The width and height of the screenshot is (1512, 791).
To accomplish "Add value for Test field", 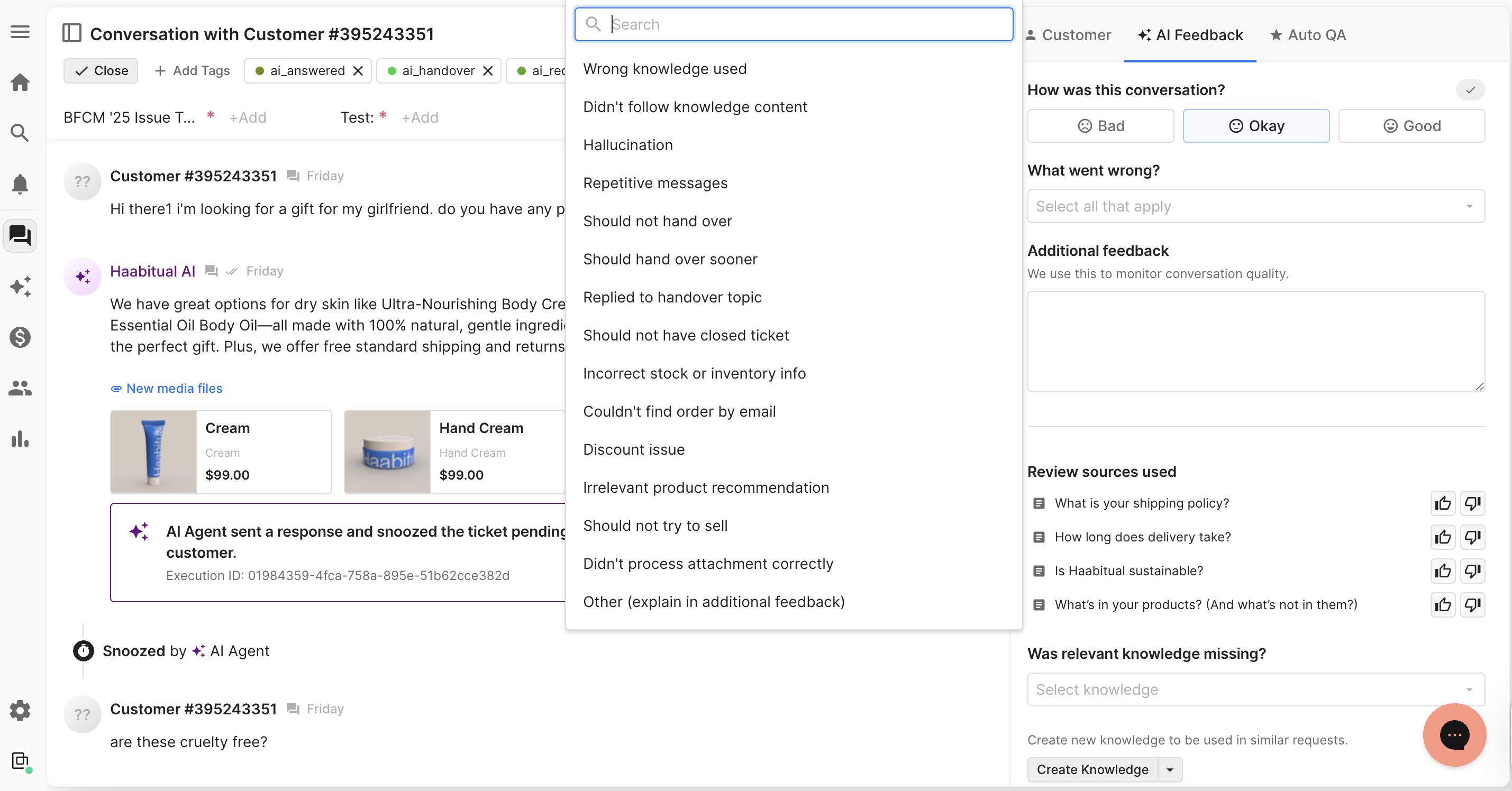I will coord(420,118).
